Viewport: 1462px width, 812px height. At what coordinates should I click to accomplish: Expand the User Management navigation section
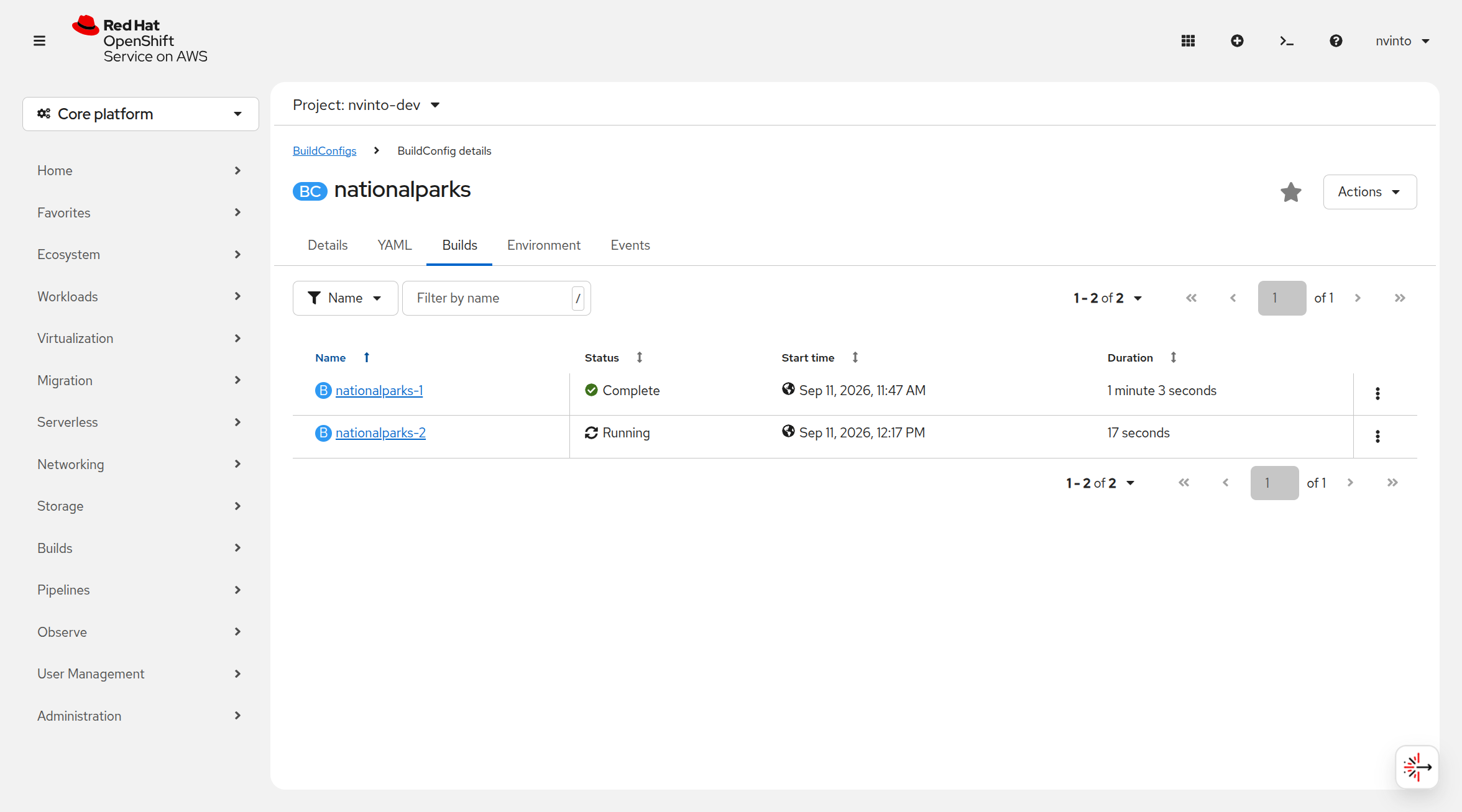(139, 674)
